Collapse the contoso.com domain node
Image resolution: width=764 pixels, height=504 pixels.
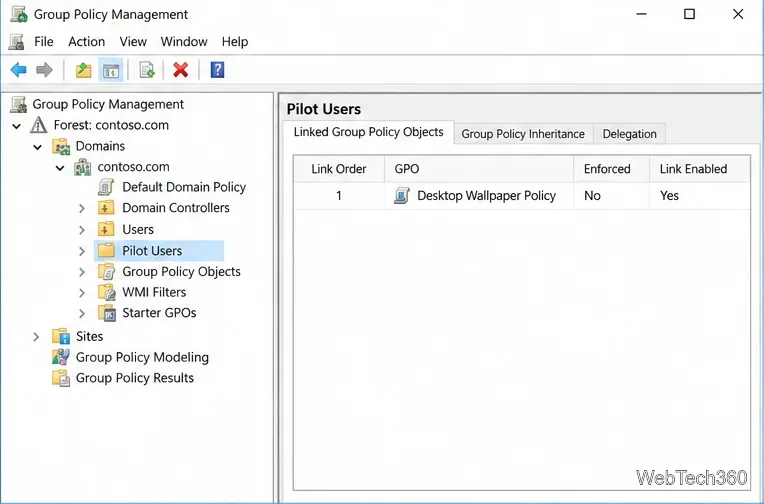(x=60, y=168)
